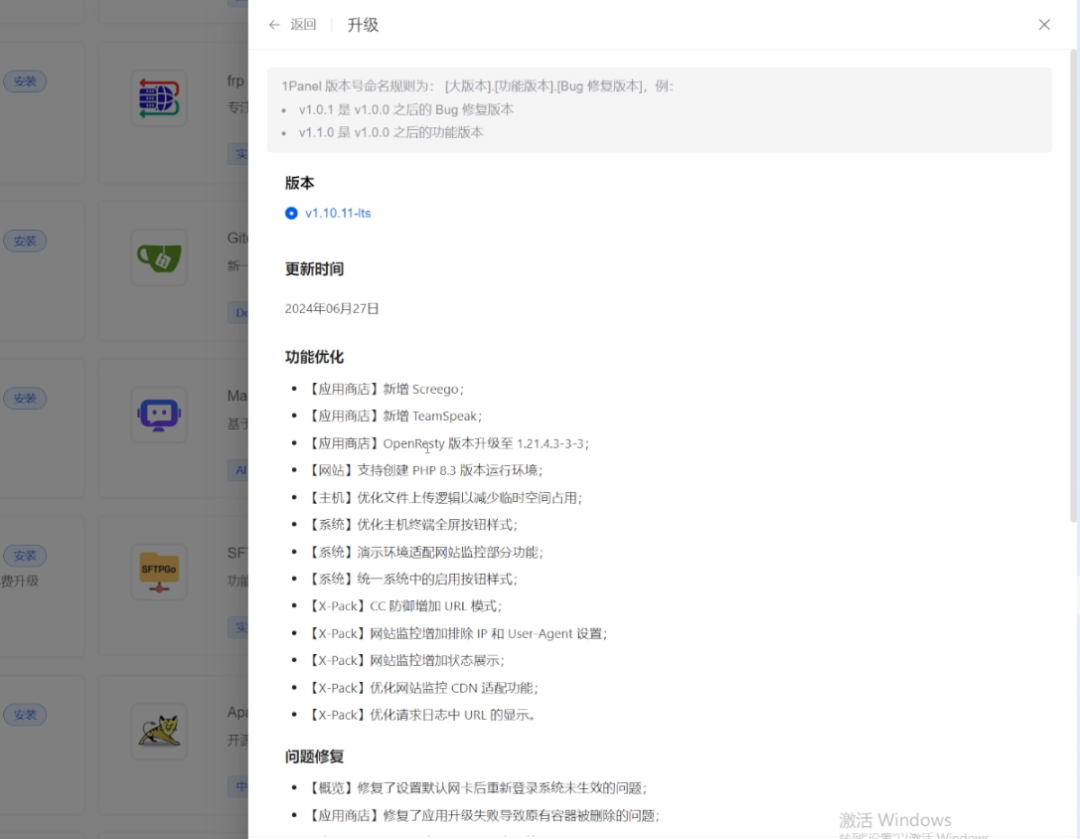Click the 1Panel 版本号命名规则 note text
Image resolution: width=1080 pixels, height=839 pixels.
click(477, 87)
